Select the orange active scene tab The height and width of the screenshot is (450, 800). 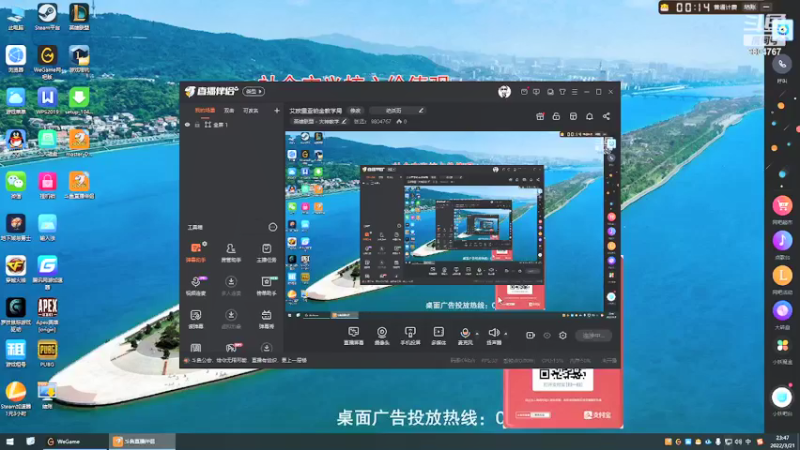point(205,110)
